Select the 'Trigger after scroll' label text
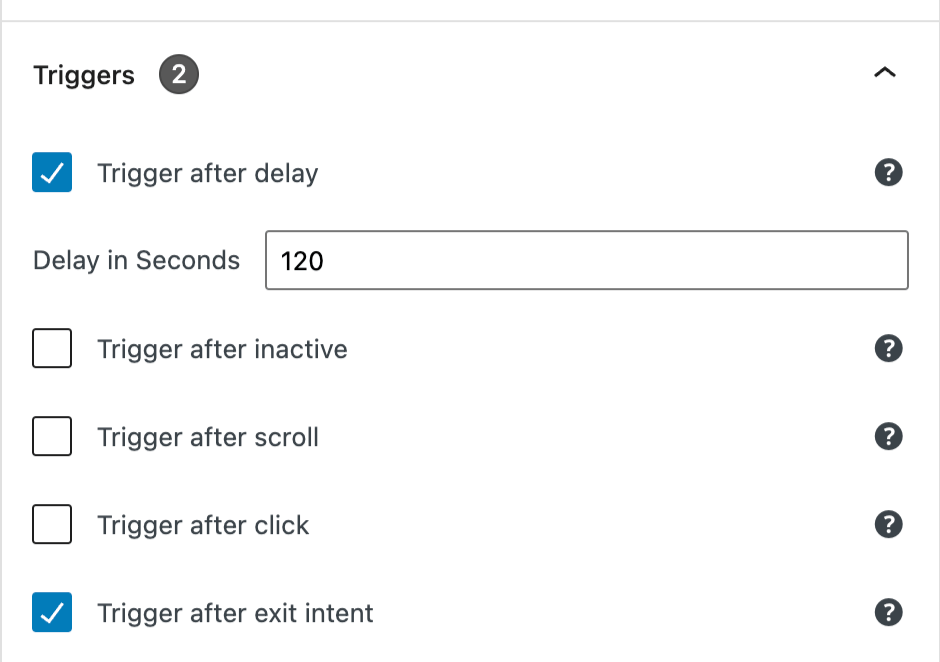The width and height of the screenshot is (940, 662). pos(208,438)
